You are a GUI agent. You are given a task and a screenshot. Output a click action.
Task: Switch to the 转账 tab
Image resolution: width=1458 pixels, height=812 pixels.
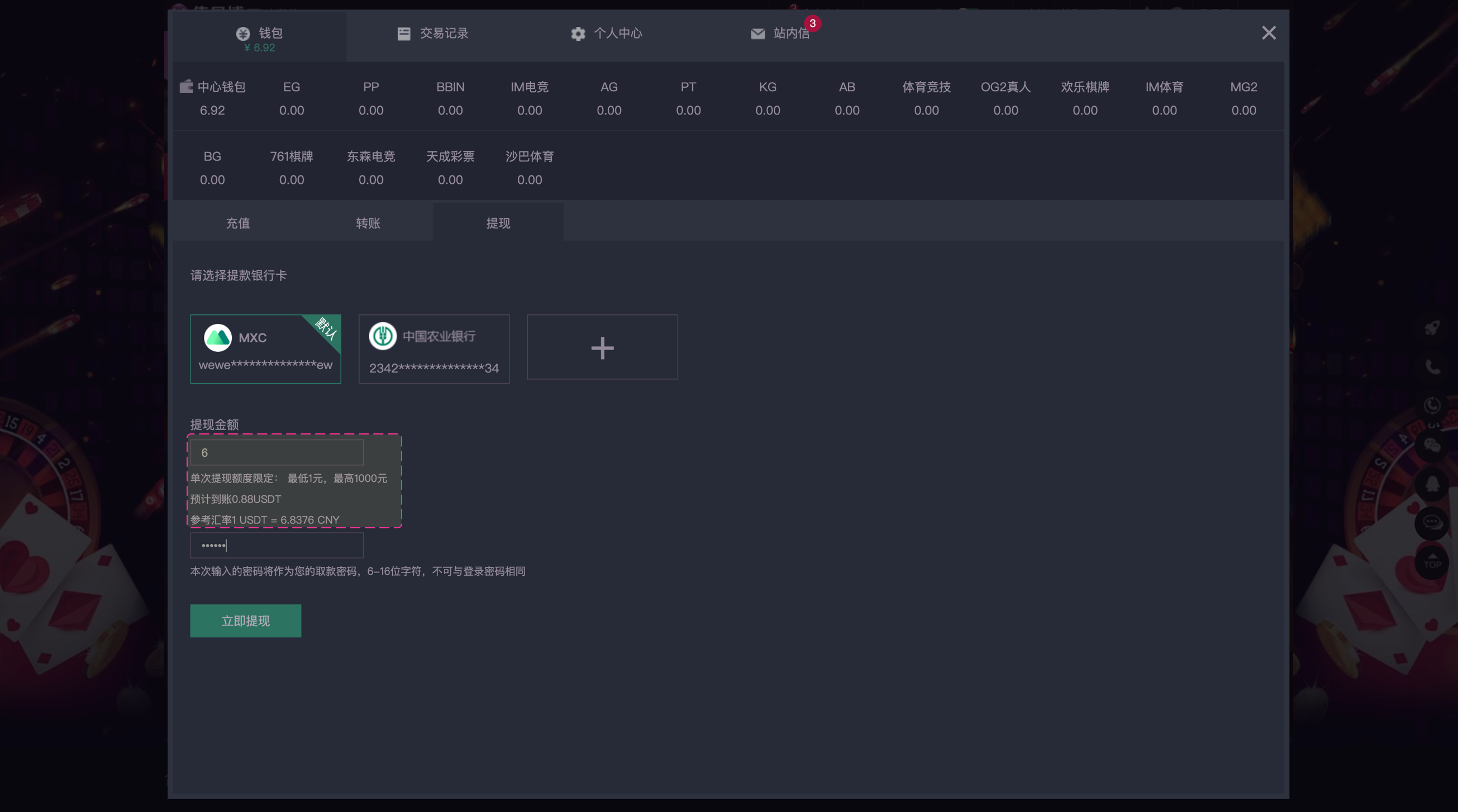point(368,223)
